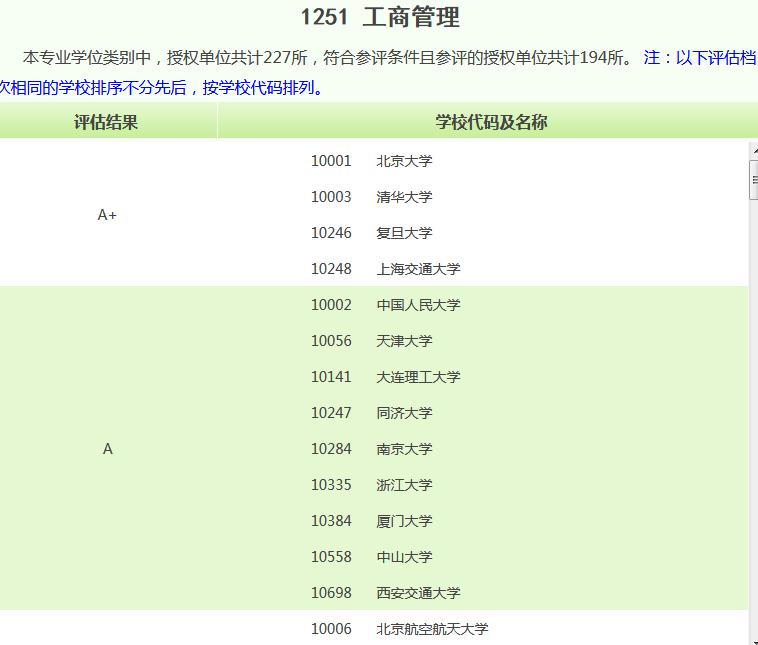Select the A+ rating cell
Image resolution: width=758 pixels, height=645 pixels.
(107, 215)
